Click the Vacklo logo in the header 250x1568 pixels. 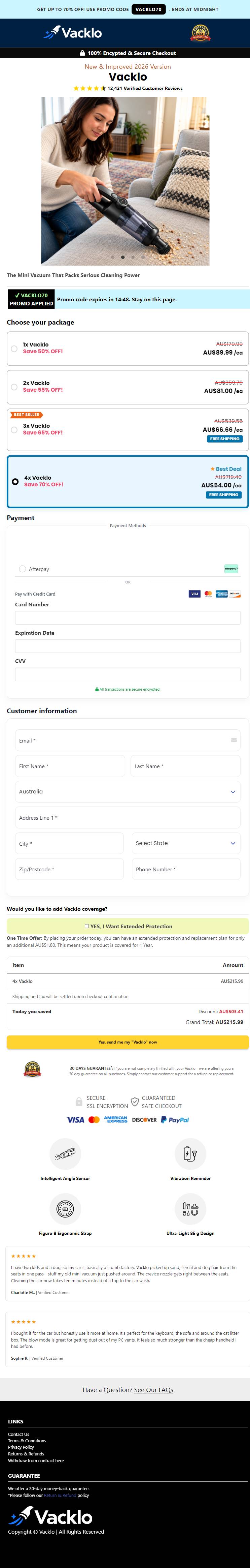[x=72, y=33]
